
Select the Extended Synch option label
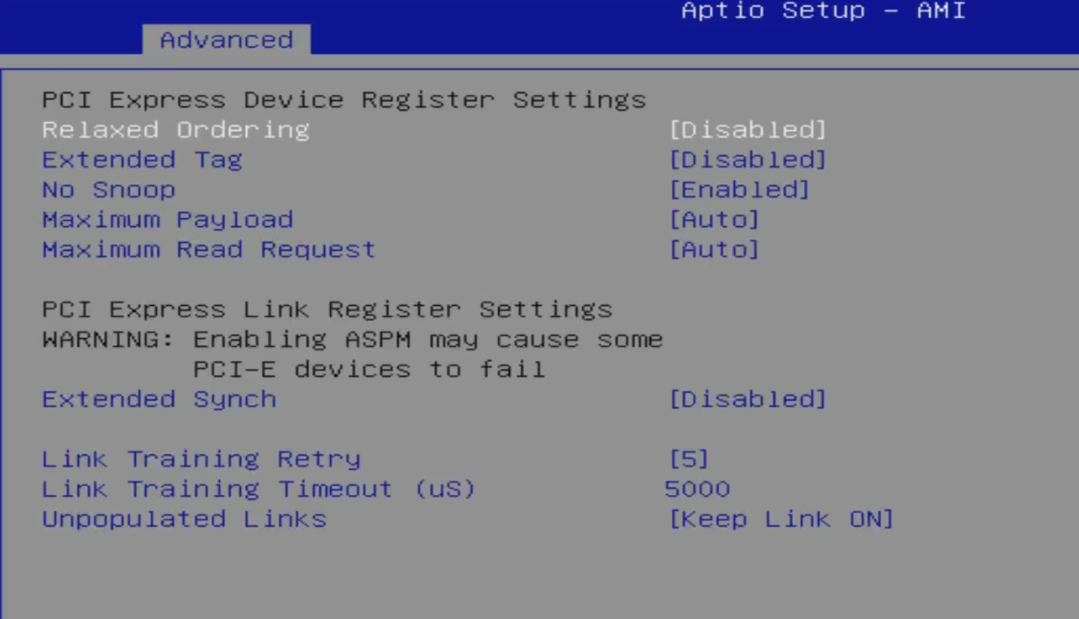pyautogui.click(x=159, y=400)
